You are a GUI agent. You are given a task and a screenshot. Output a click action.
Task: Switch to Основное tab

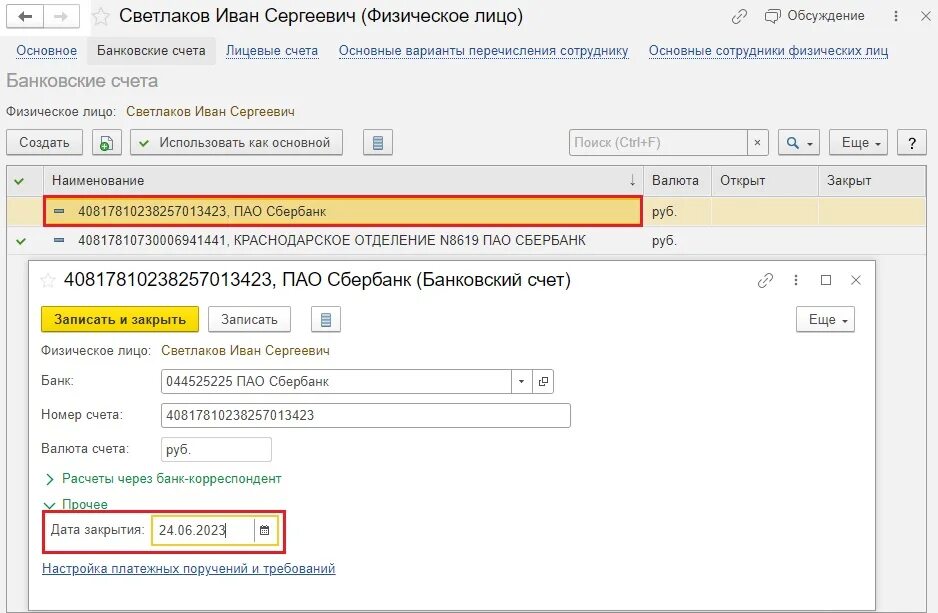point(47,51)
